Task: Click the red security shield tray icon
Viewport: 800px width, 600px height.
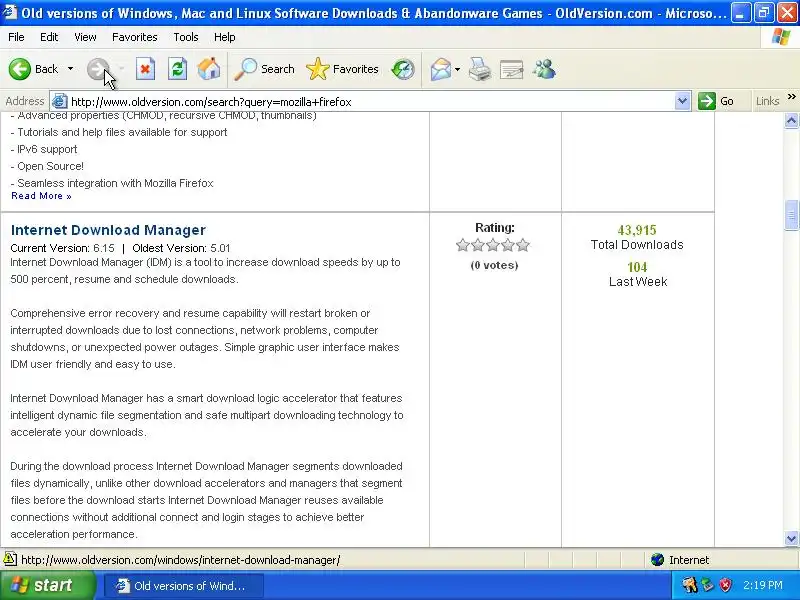Action: (x=726, y=585)
